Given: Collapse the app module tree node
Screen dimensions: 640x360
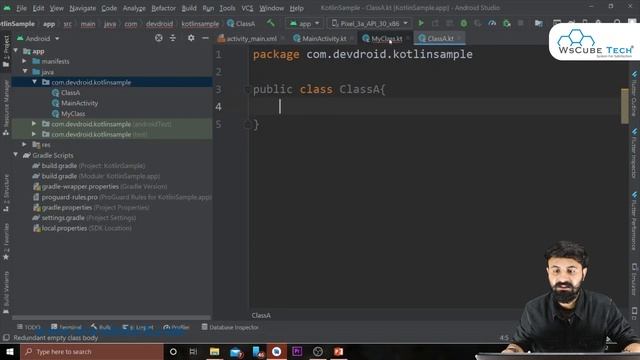Looking at the screenshot, I should 16,51.
